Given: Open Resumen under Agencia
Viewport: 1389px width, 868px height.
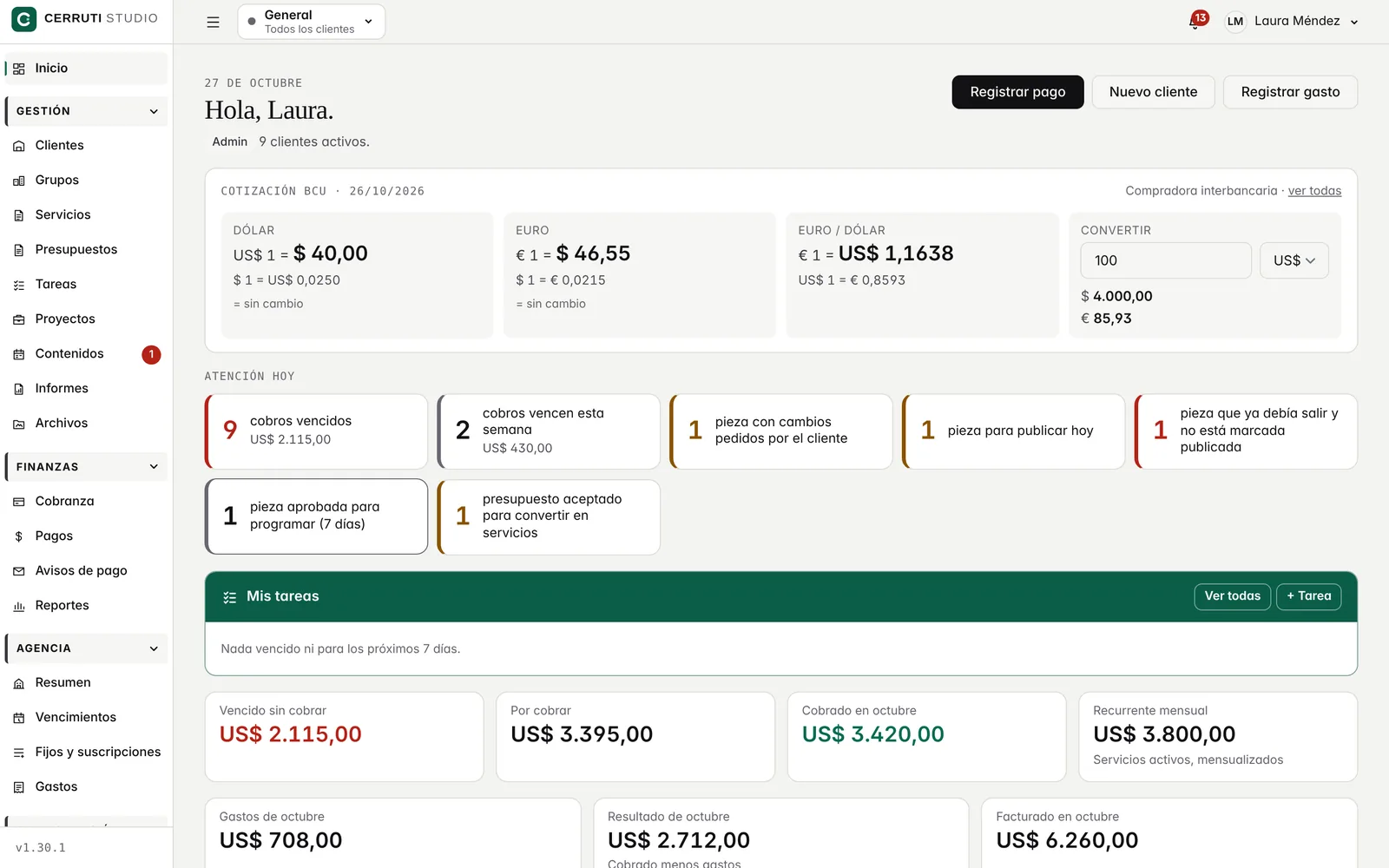Looking at the screenshot, I should coord(87,683).
